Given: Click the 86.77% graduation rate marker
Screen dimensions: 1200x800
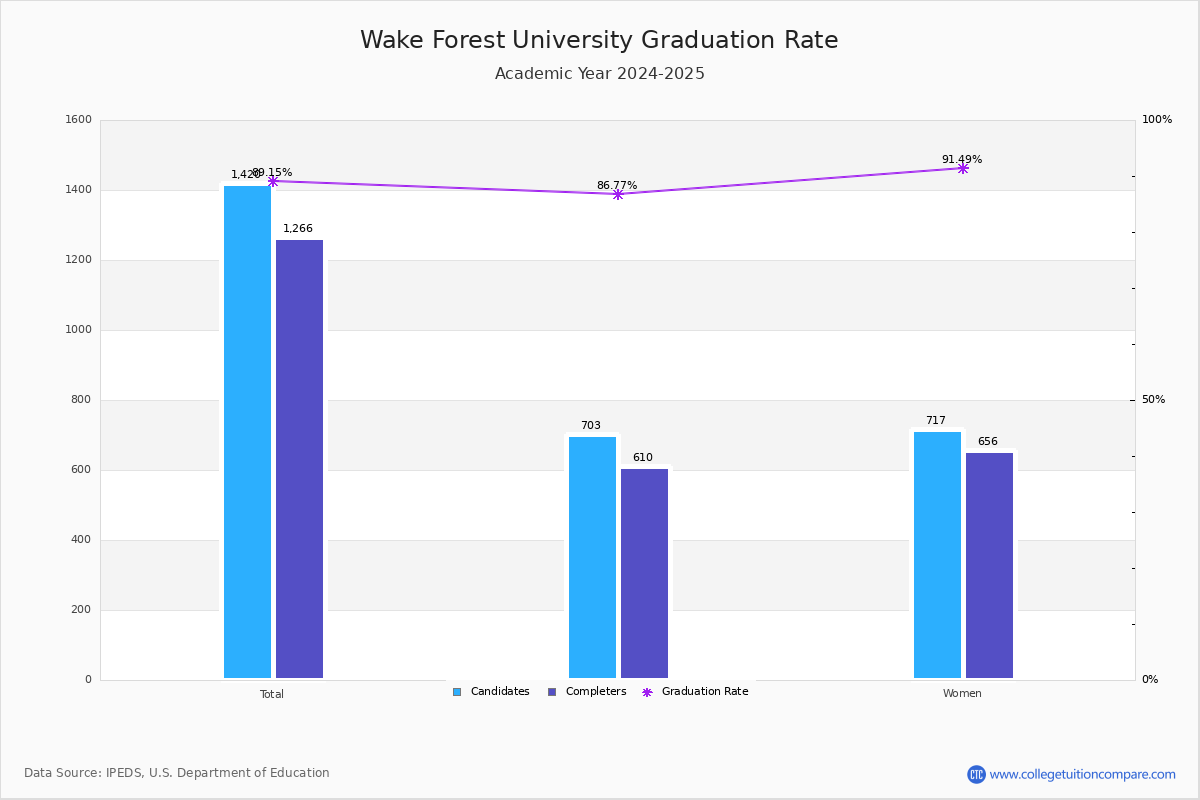Looking at the screenshot, I should [618, 194].
